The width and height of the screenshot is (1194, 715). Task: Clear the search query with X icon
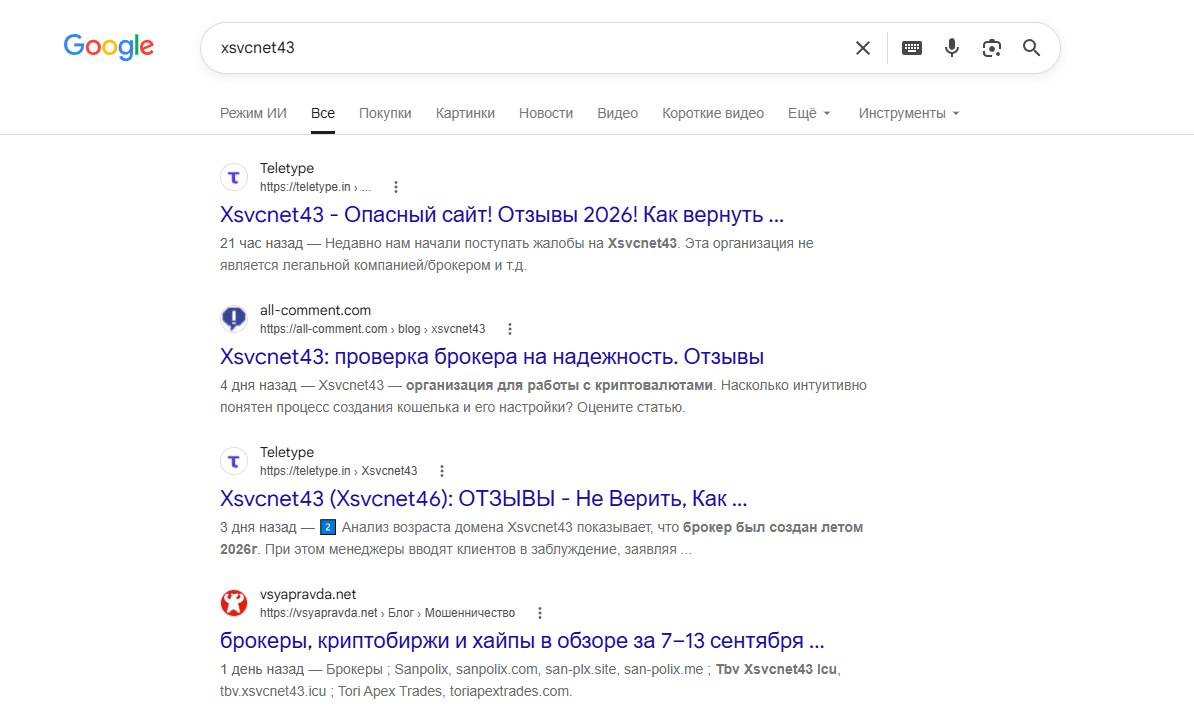[863, 48]
